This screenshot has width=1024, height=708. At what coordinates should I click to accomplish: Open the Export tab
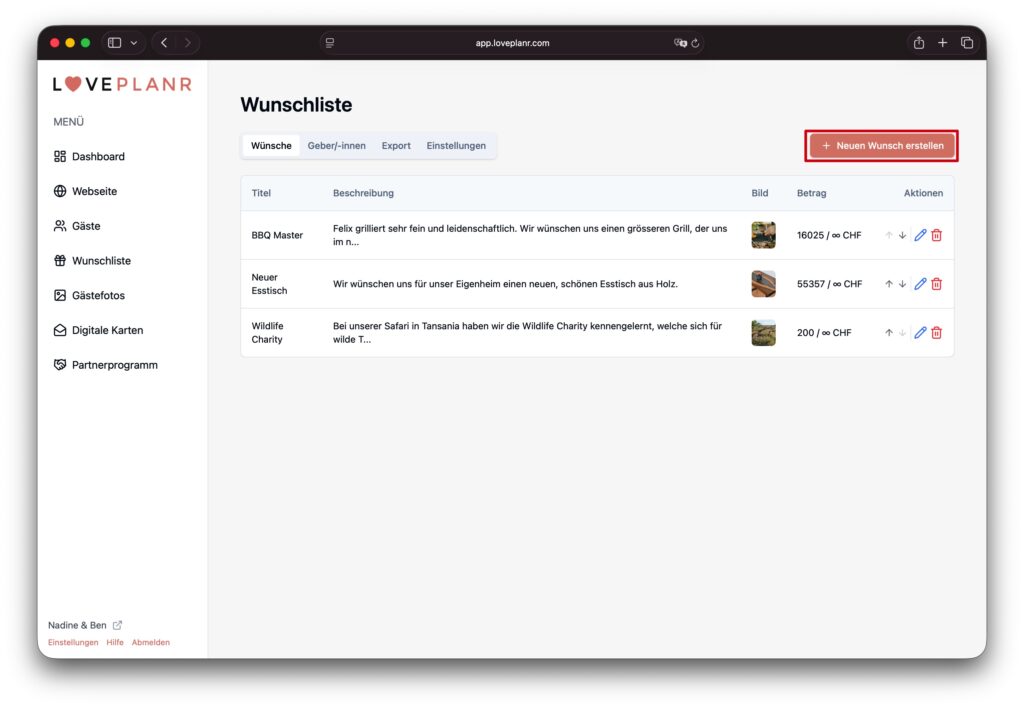(396, 146)
